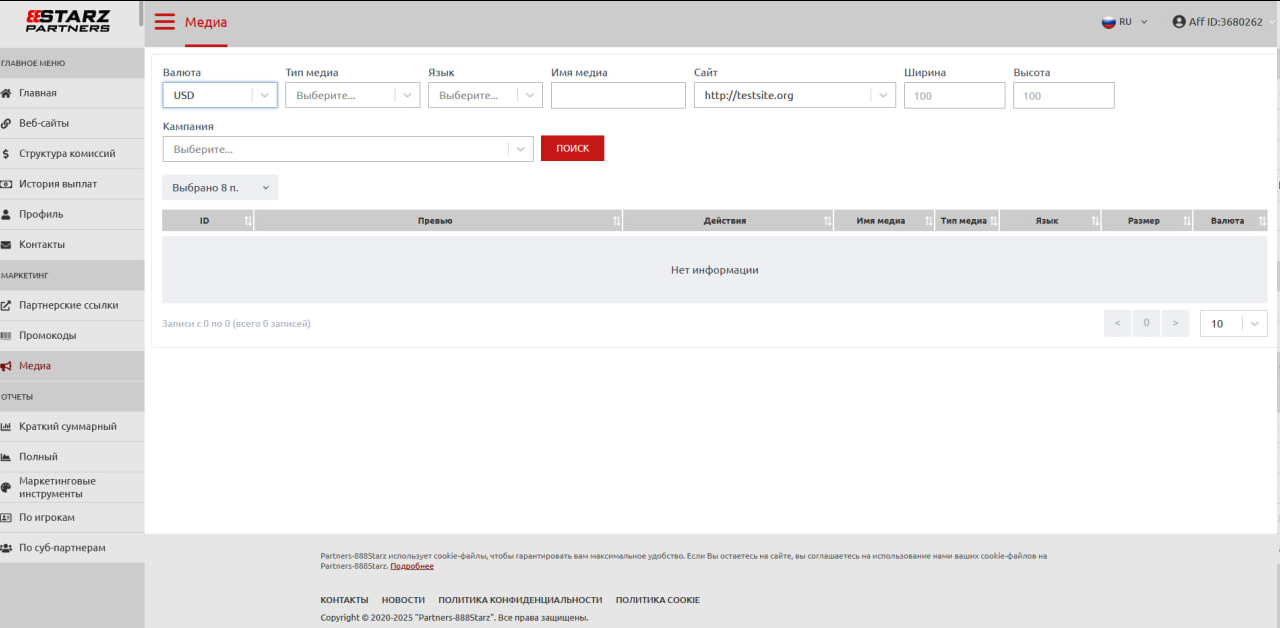Open История выплат sidebar item
Viewport: 1280px width, 628px height.
tap(58, 184)
